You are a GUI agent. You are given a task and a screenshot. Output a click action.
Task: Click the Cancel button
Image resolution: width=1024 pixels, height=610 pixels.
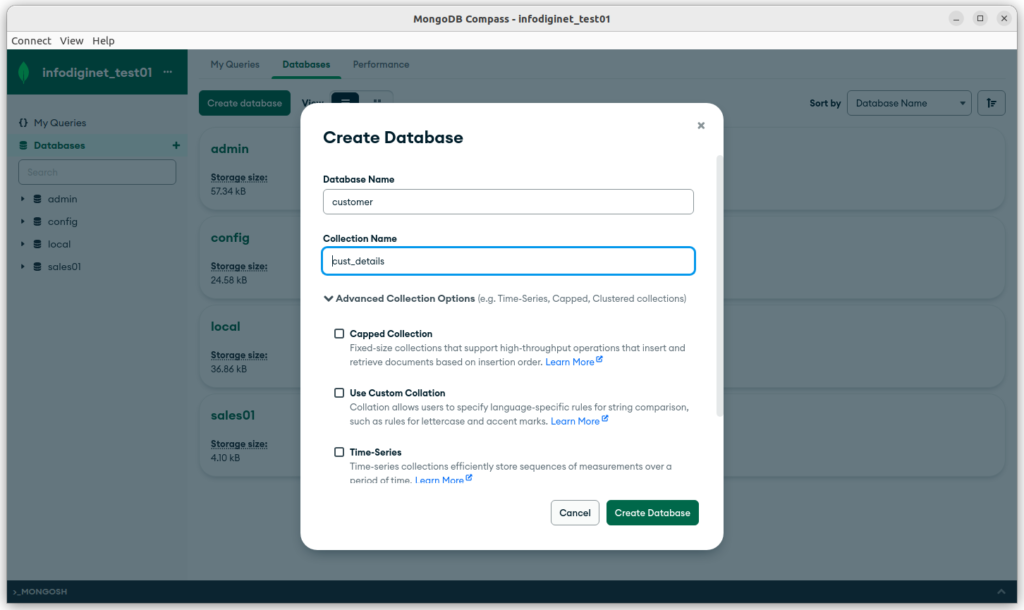click(x=575, y=513)
